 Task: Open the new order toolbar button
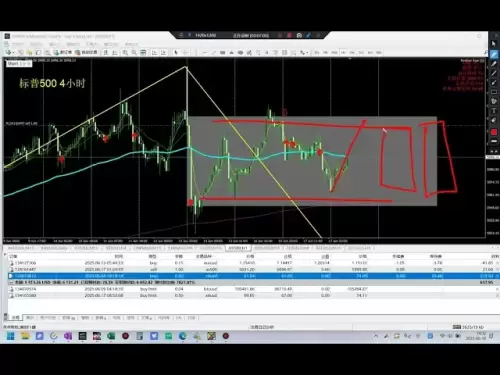[x=63, y=53]
